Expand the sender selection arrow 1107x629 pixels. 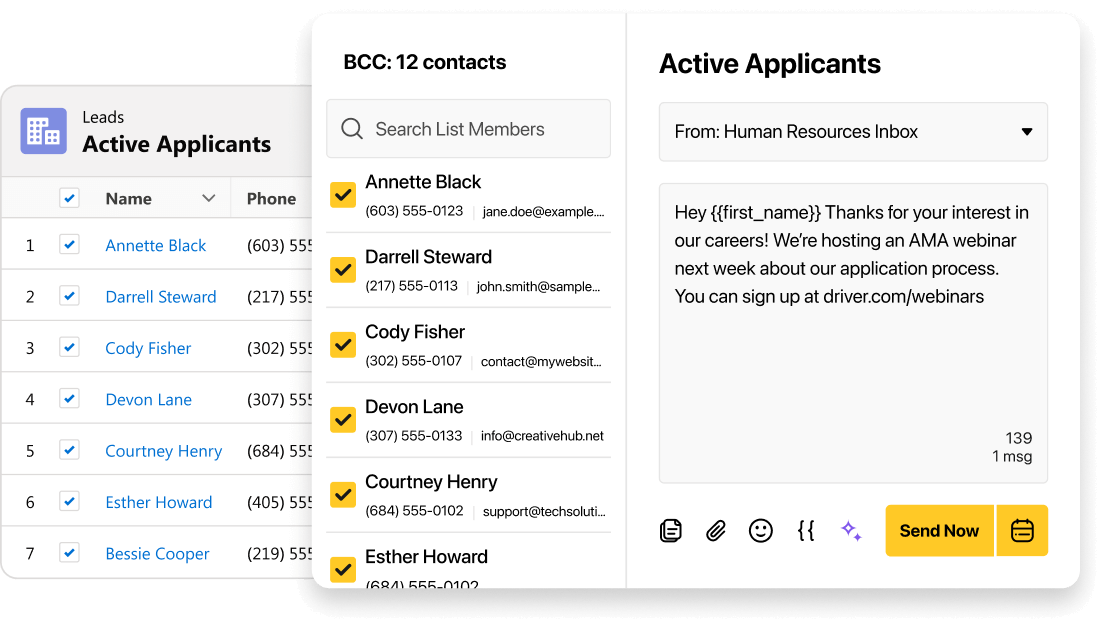[1028, 131]
